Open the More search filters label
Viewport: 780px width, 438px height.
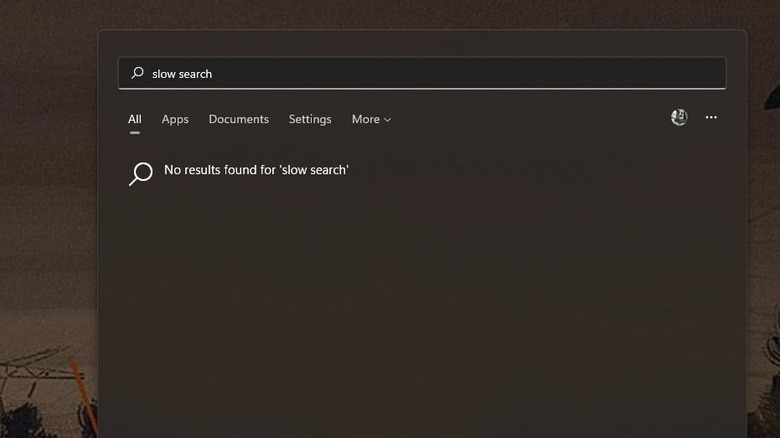[x=365, y=119]
